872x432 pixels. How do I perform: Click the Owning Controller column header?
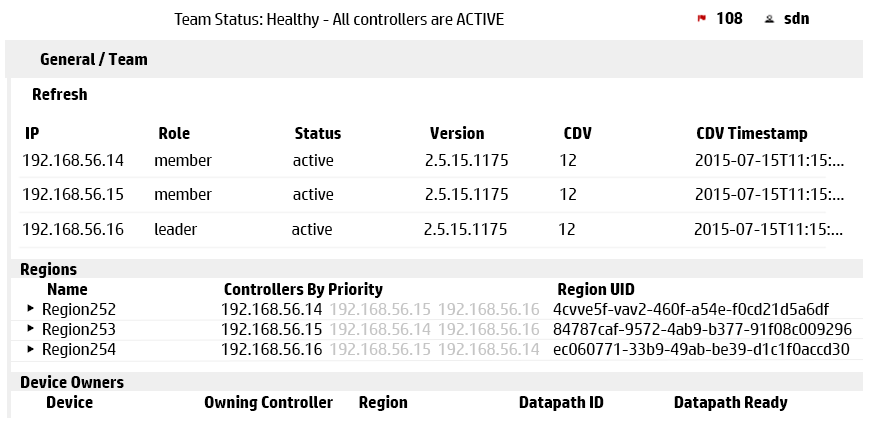[269, 403]
